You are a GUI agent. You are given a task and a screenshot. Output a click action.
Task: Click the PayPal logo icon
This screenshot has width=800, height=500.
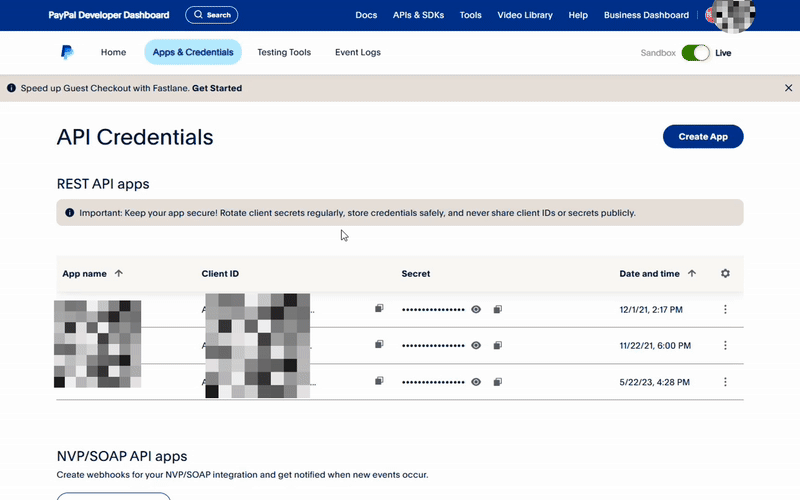point(66,52)
